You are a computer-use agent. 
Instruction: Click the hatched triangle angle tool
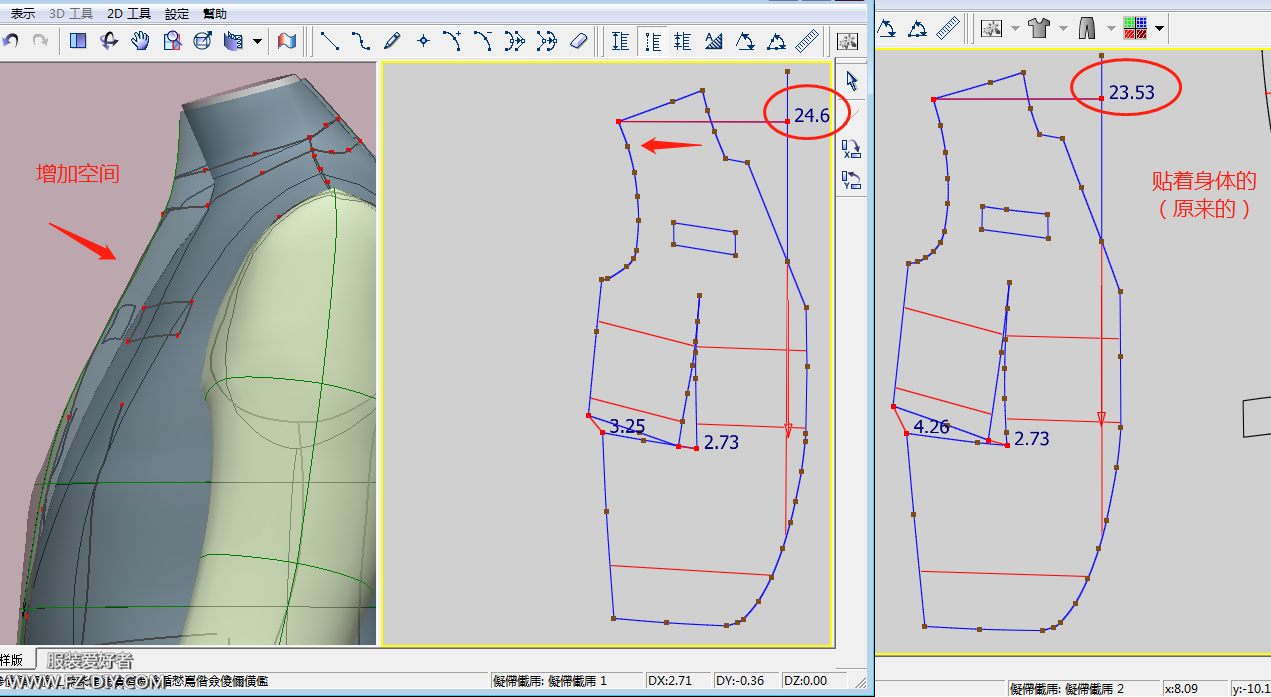pyautogui.click(x=714, y=41)
